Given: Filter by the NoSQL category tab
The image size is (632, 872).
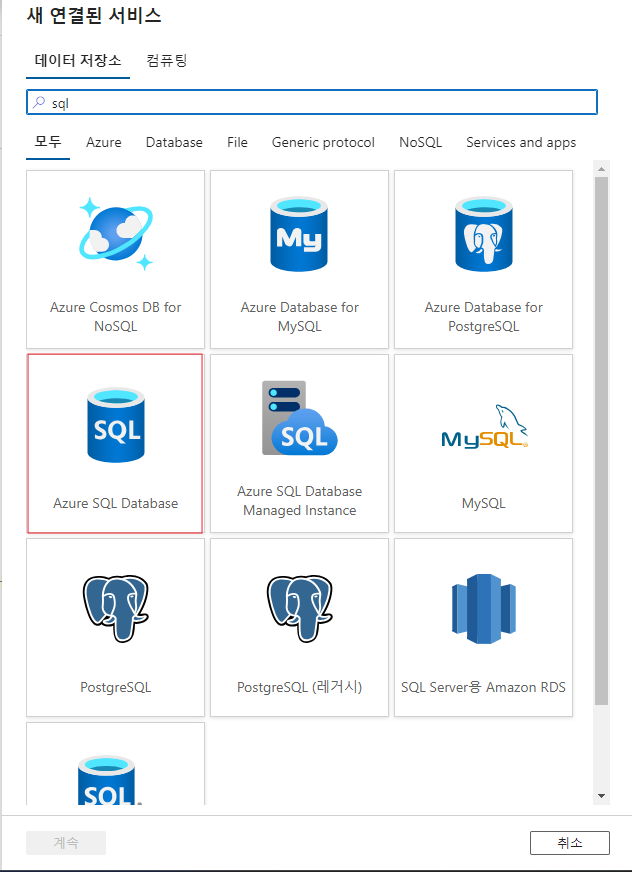Looking at the screenshot, I should (421, 142).
